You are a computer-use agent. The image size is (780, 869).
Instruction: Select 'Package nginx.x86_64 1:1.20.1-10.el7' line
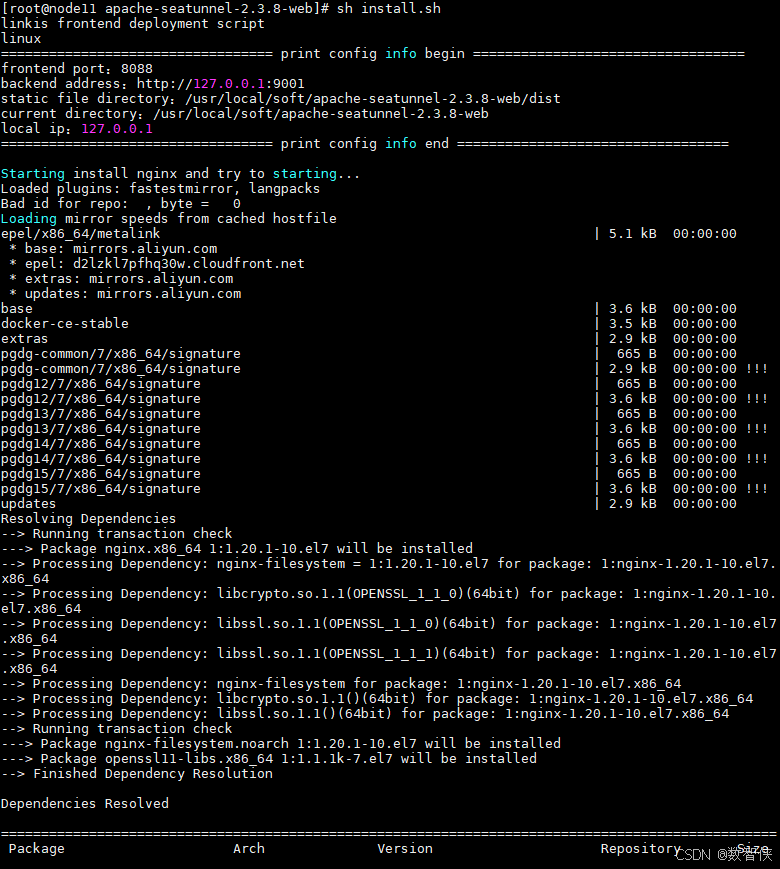point(237,548)
